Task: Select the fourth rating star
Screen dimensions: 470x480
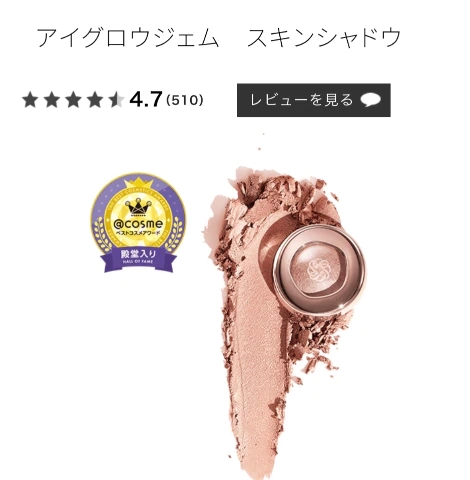Action: pos(94,100)
